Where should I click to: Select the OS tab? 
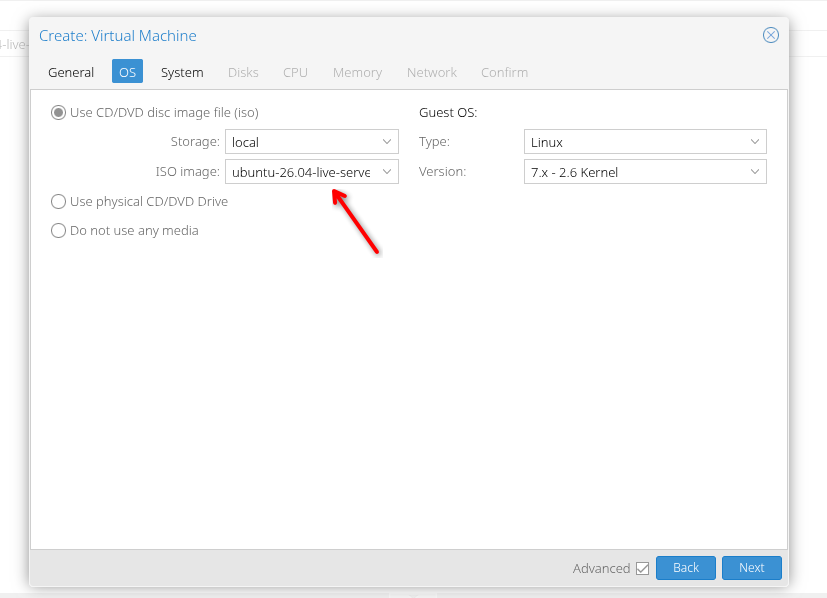click(127, 72)
